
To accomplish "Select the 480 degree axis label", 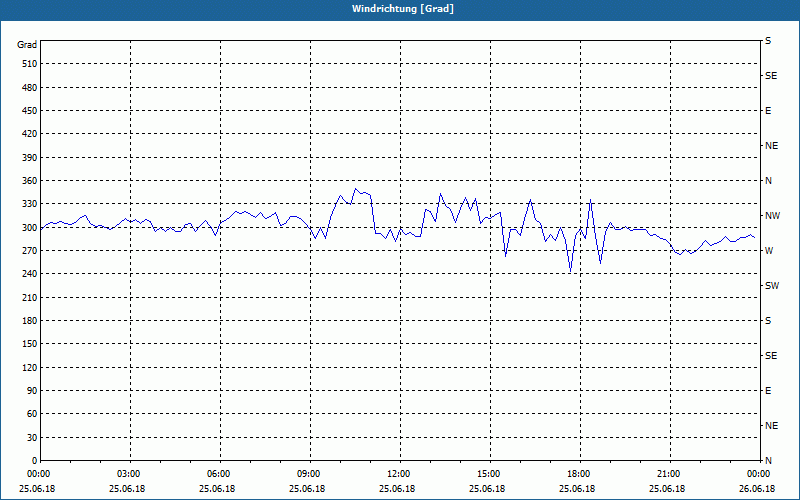I will (x=30, y=88).
